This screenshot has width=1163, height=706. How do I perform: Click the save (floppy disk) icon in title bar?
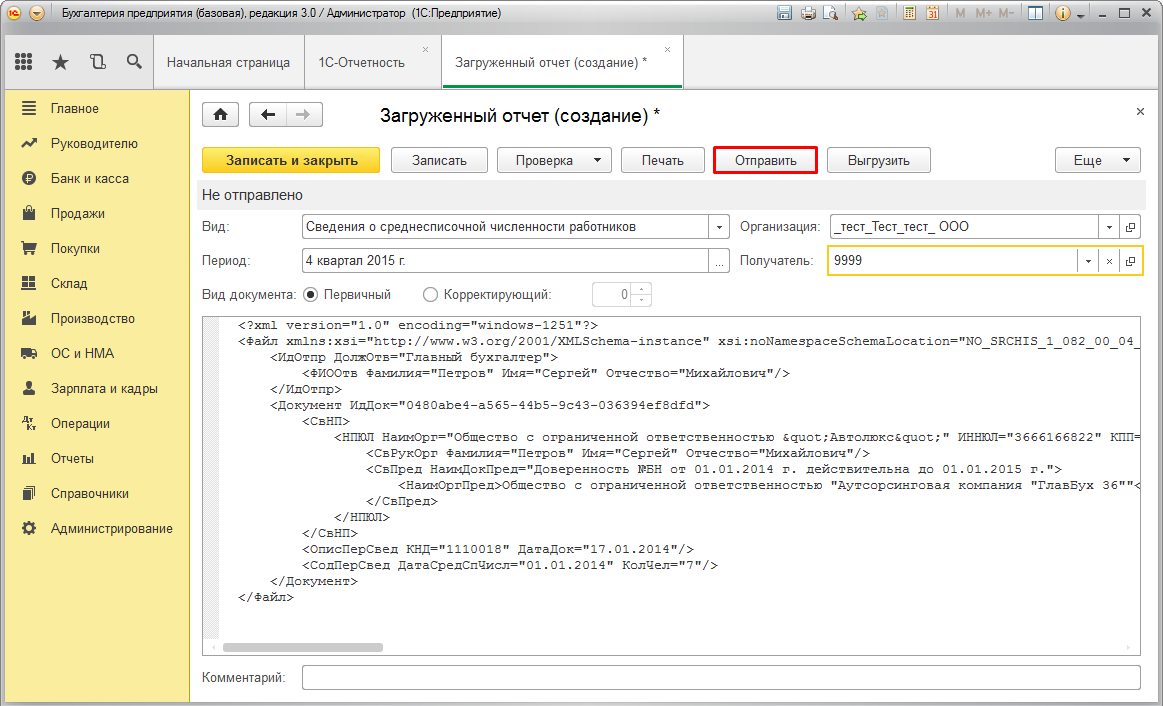(784, 13)
